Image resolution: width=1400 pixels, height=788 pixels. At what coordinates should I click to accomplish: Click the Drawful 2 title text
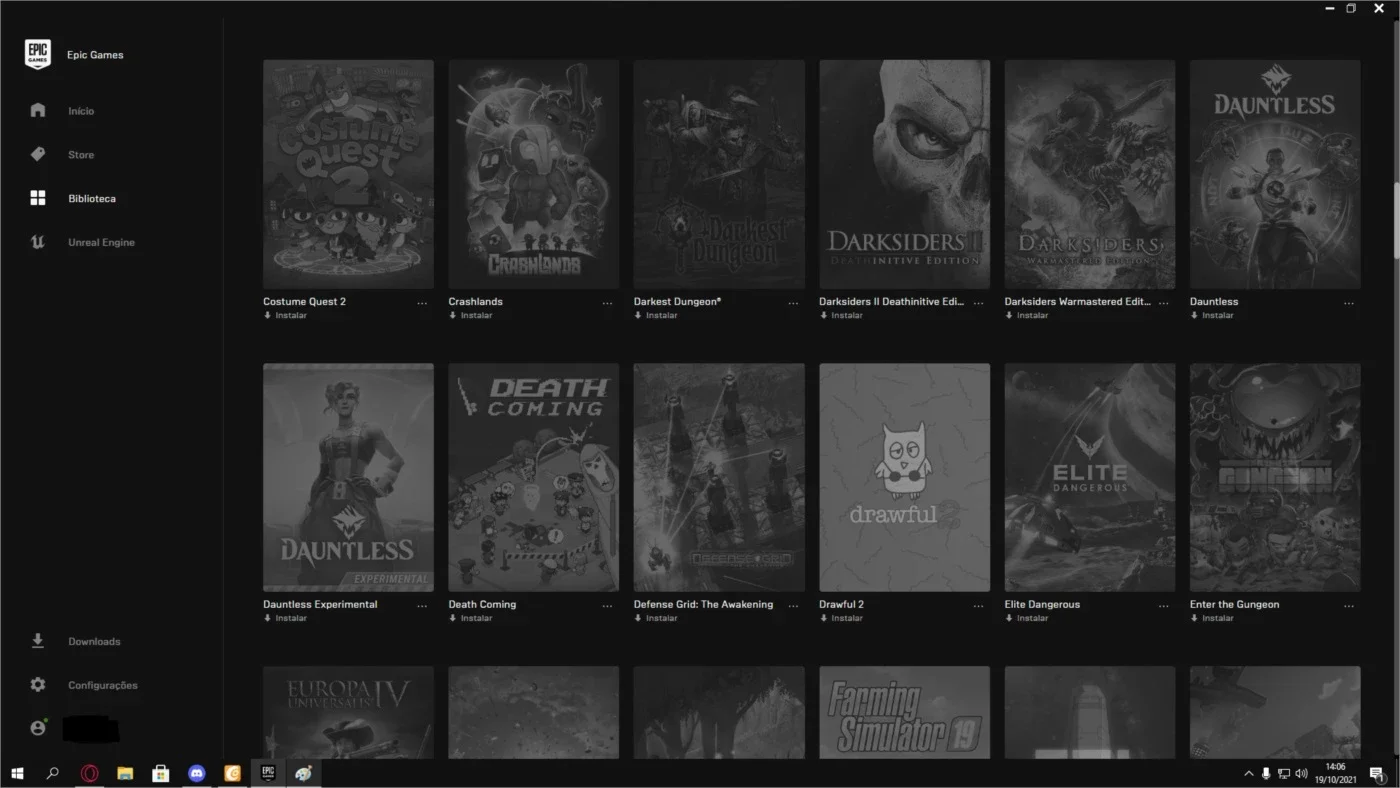pos(841,604)
